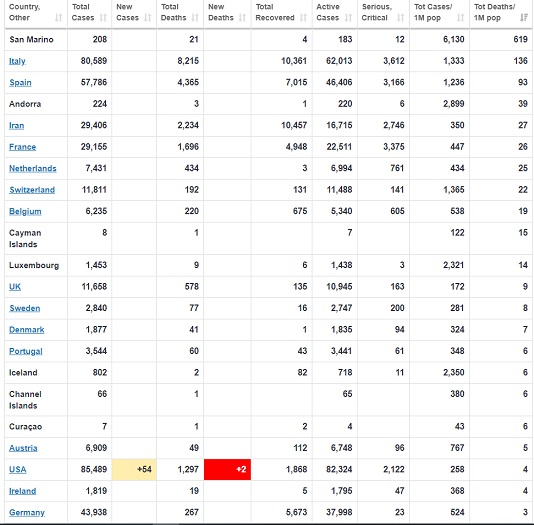Sort by Total Deaths column arrows
The width and height of the screenshot is (534, 525).
coord(195,18)
